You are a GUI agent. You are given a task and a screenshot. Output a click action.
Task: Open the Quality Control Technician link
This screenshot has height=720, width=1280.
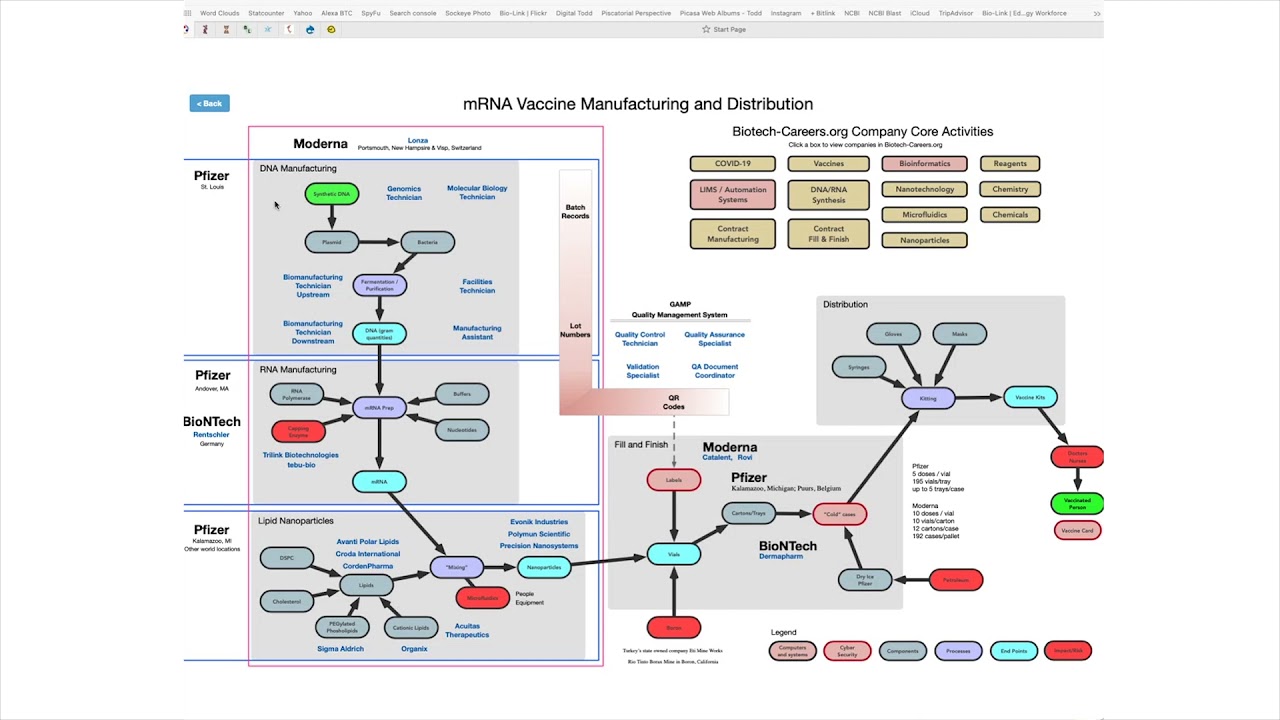pyautogui.click(x=640, y=339)
